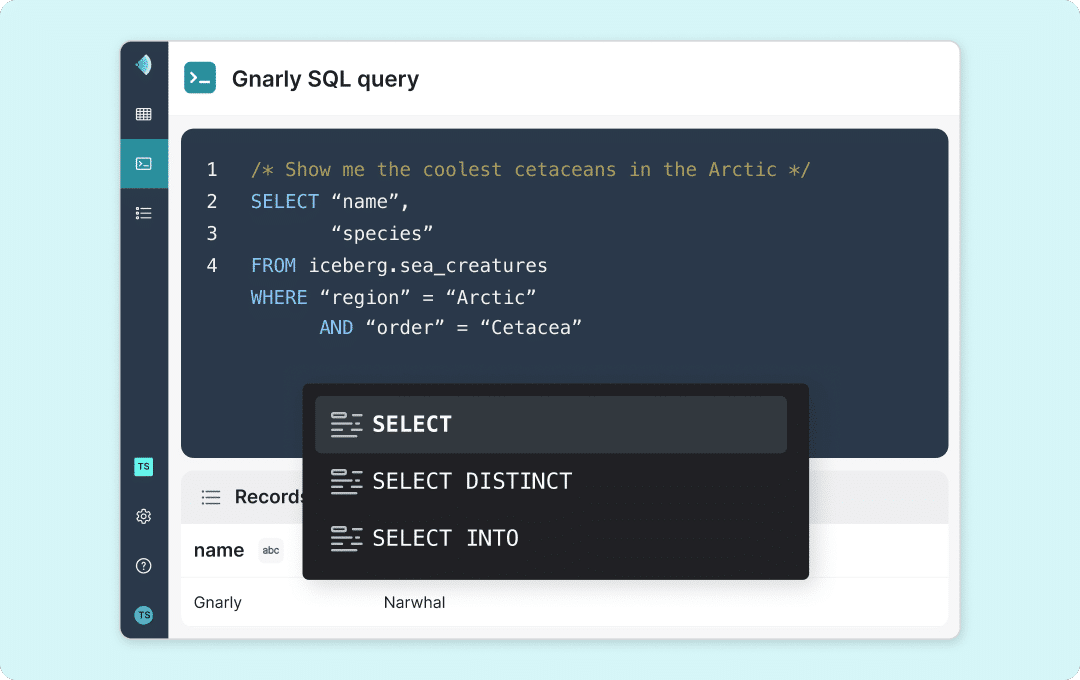The width and height of the screenshot is (1080, 680).
Task: Click the abc type badge next to name
Action: click(271, 550)
